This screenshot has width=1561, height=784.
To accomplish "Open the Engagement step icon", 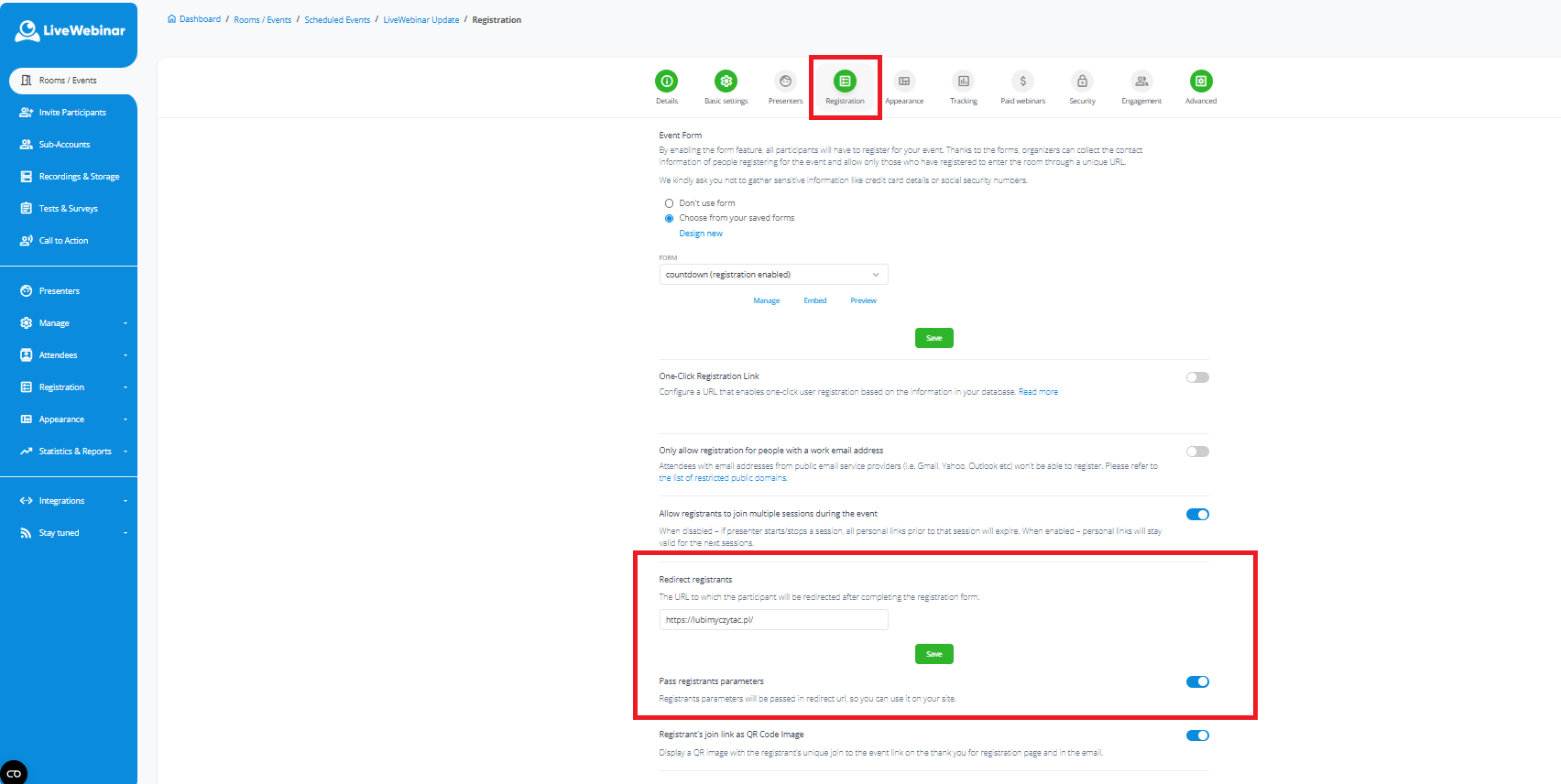I will tap(1141, 82).
